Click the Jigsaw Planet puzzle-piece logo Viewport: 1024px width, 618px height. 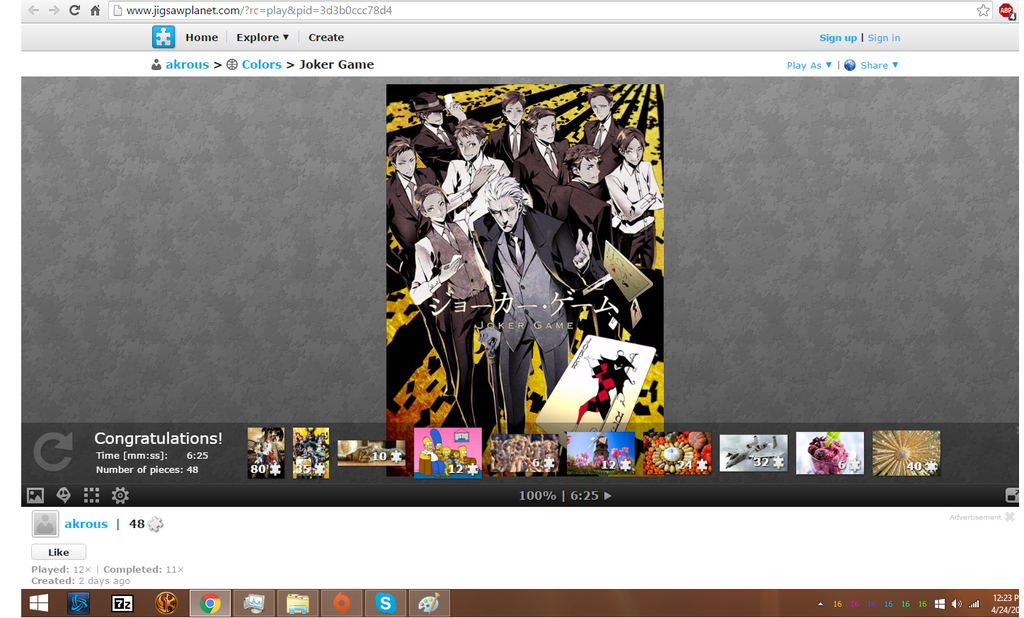163,37
